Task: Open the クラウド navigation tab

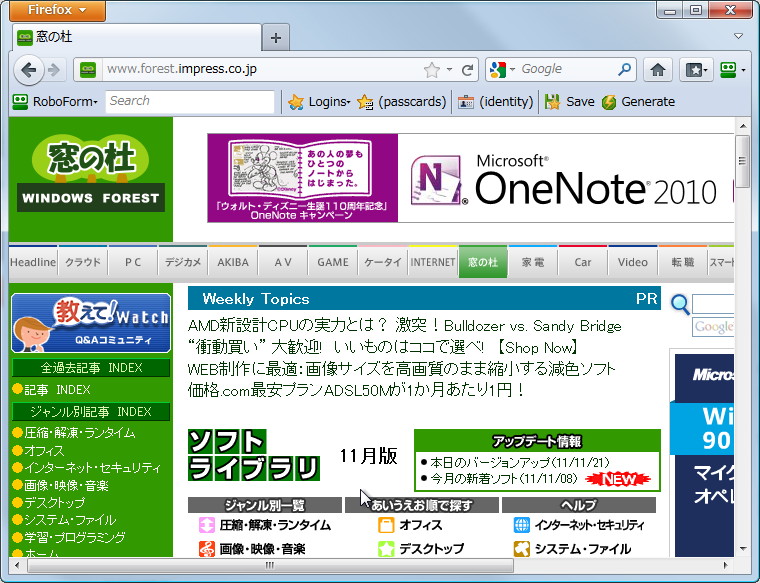Action: (x=83, y=262)
